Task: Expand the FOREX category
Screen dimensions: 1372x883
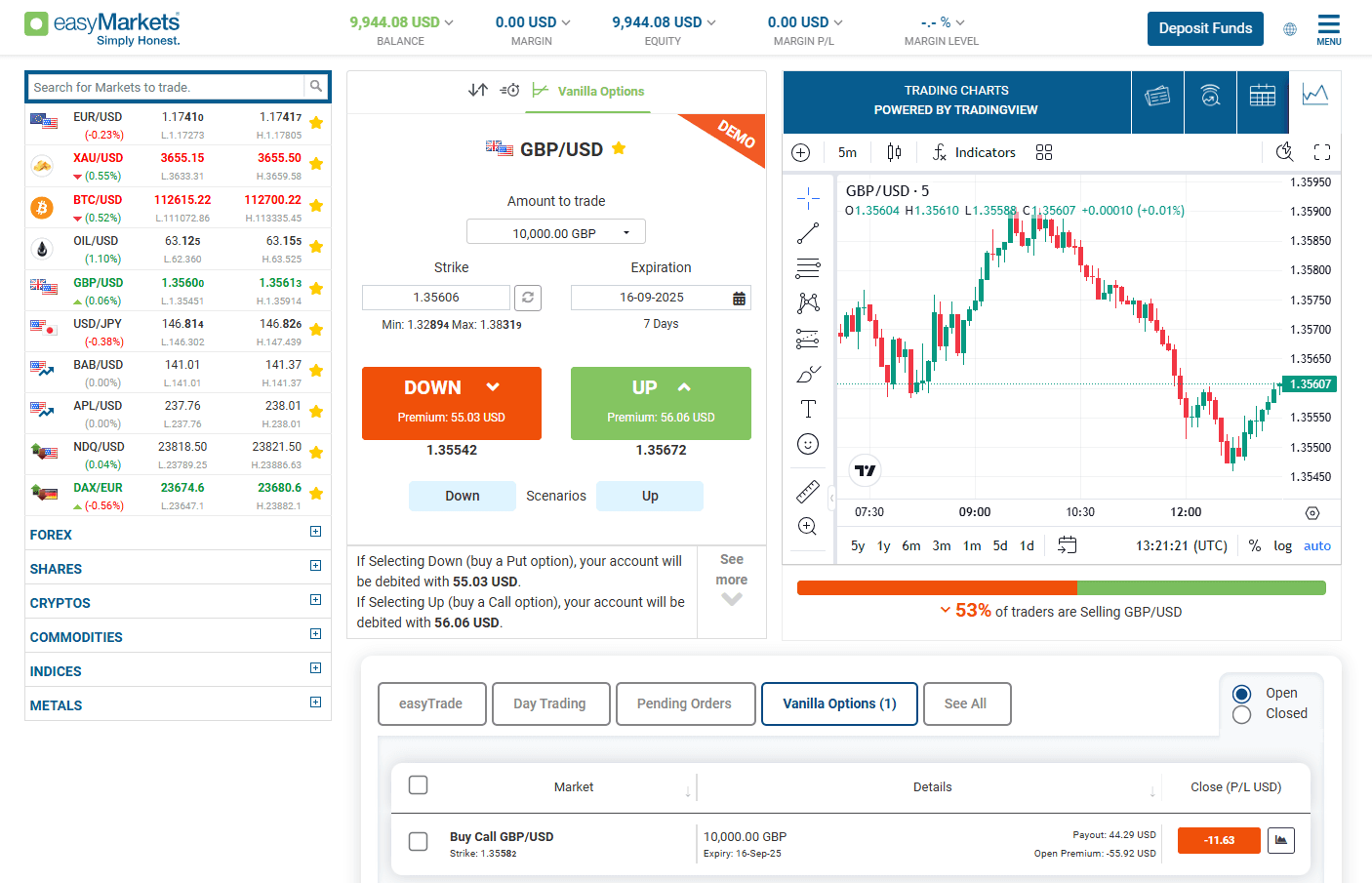Action: 315,532
